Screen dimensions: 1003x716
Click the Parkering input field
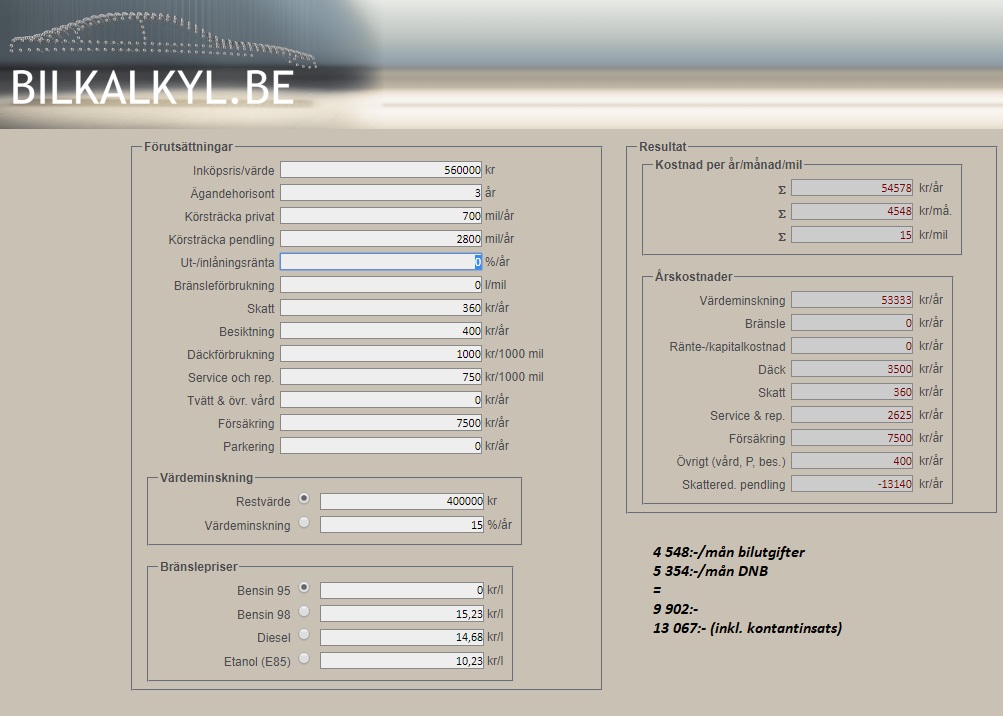[381, 446]
